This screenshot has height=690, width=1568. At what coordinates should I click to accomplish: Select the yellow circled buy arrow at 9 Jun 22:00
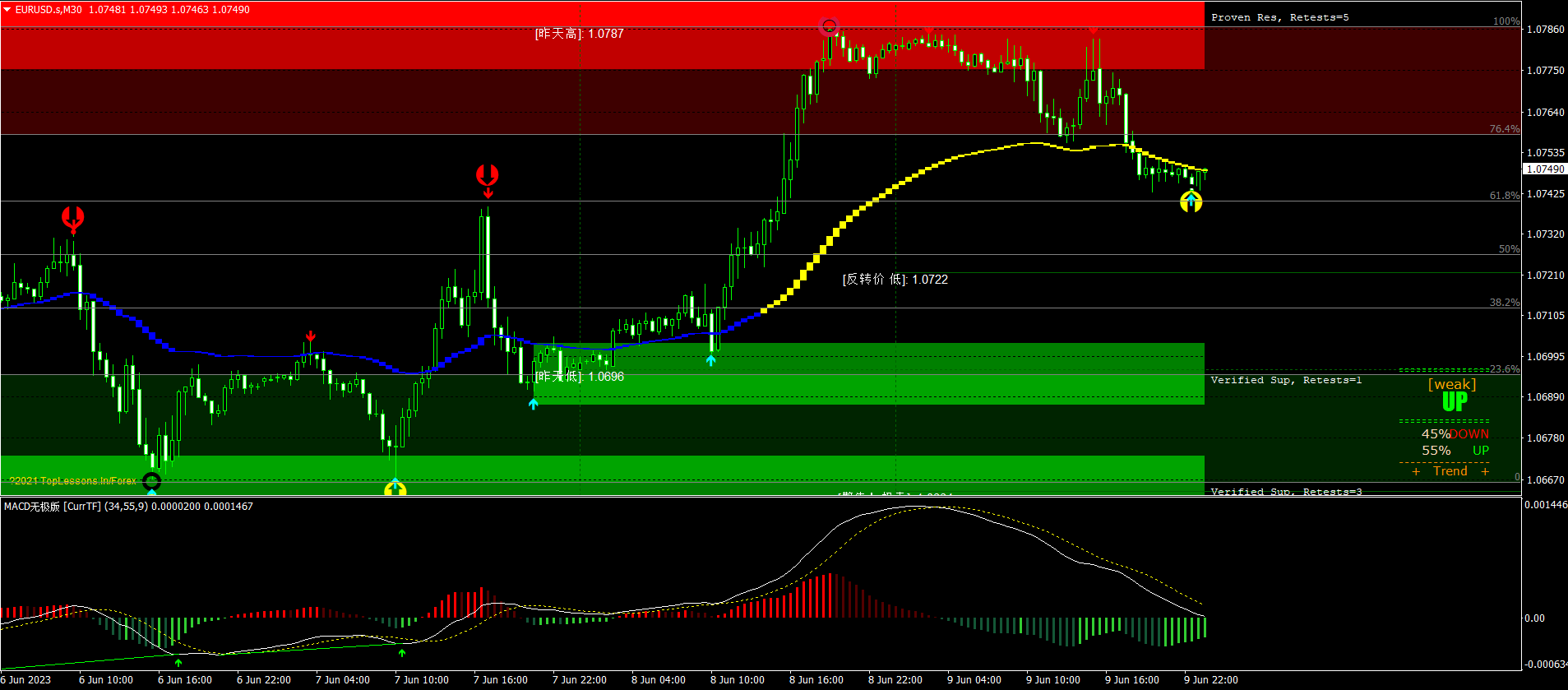pyautogui.click(x=1191, y=201)
